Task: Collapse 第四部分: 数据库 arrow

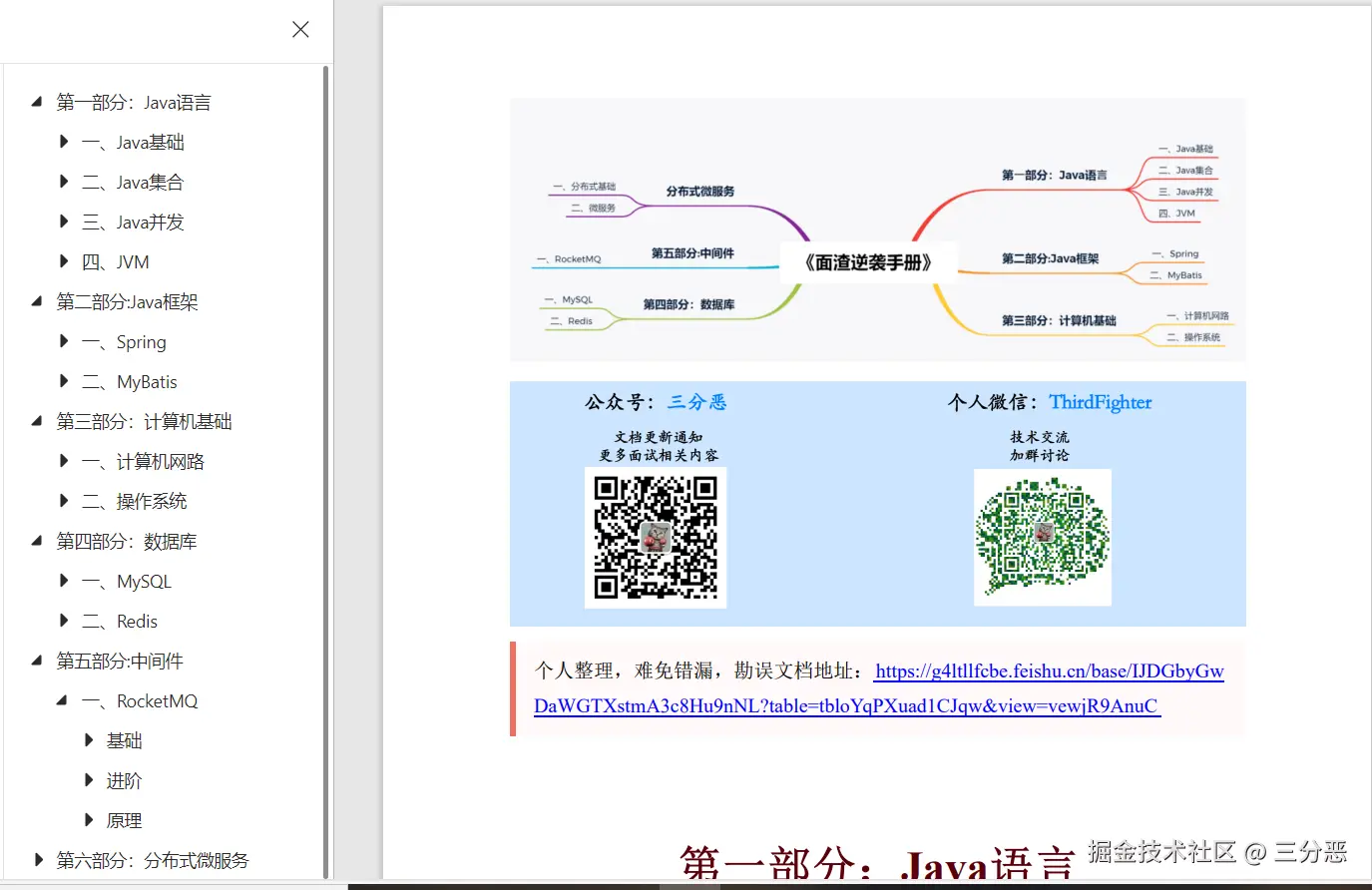Action: pos(37,541)
